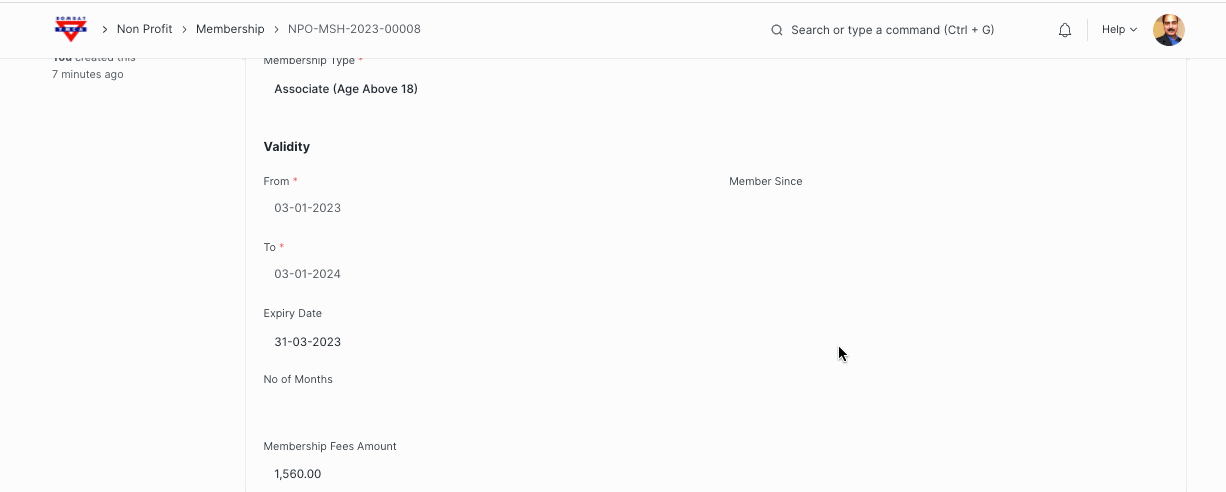Navigate to Membership breadcrumb
Screen dimensions: 1226x492
230,29
